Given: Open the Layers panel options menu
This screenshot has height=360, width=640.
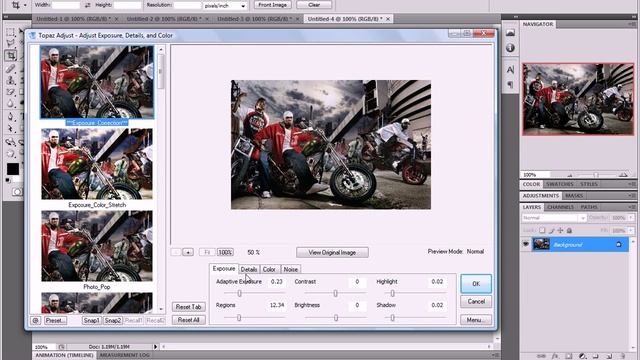Looking at the screenshot, I should tap(633, 207).
